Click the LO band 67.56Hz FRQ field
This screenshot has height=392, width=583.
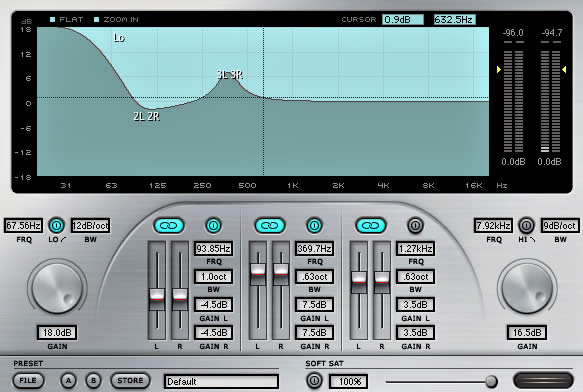click(x=23, y=226)
